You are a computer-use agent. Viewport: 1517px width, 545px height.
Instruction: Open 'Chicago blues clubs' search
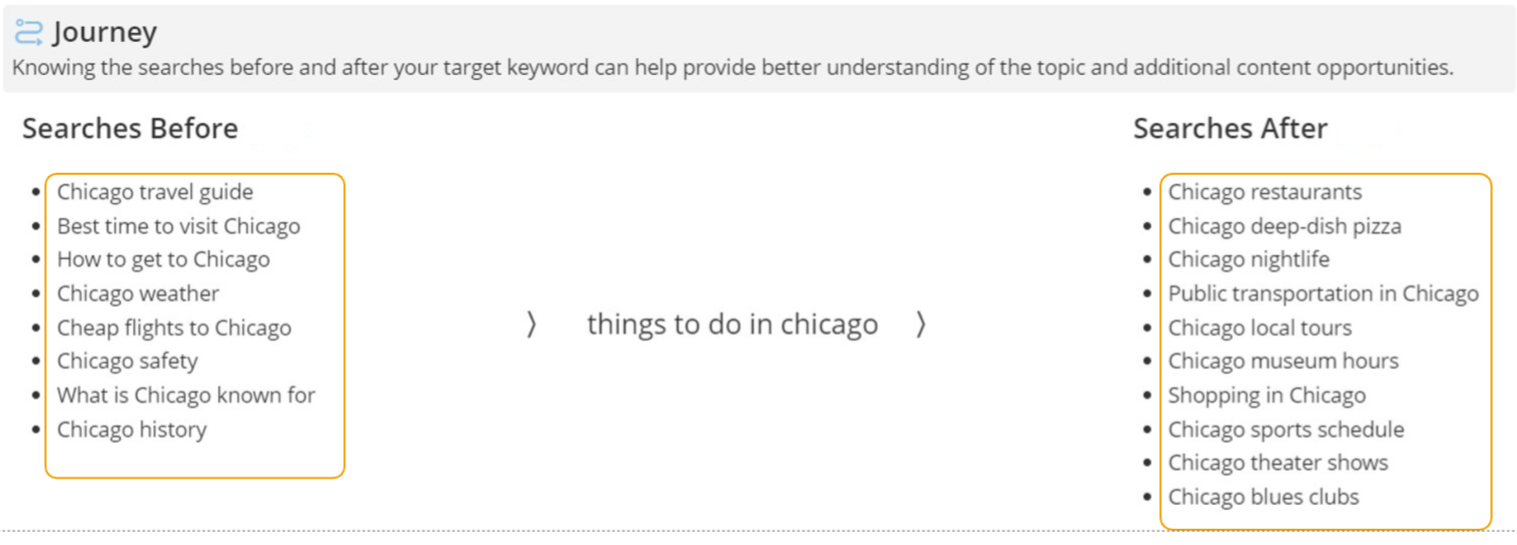click(1264, 497)
